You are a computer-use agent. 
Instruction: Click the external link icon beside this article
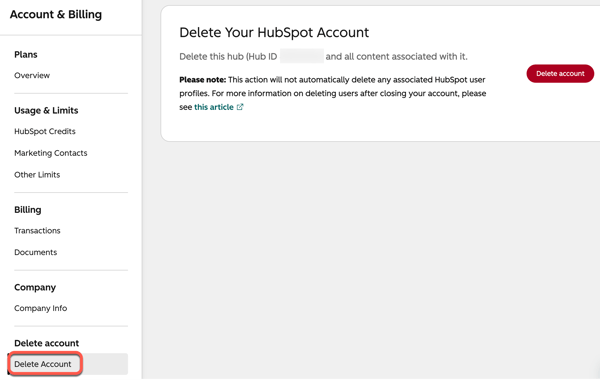pos(240,107)
